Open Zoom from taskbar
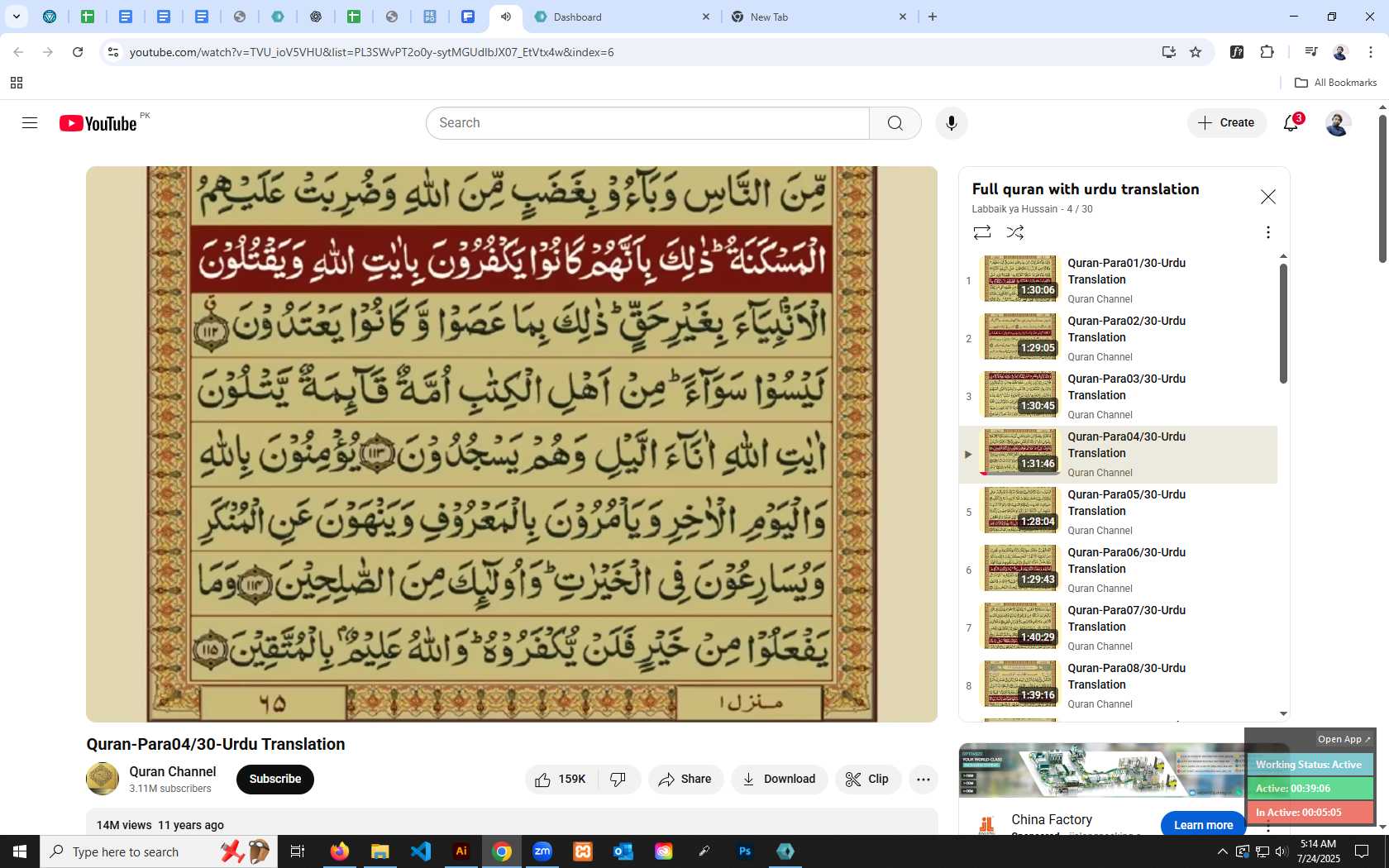This screenshot has width=1389, height=868. [542, 851]
